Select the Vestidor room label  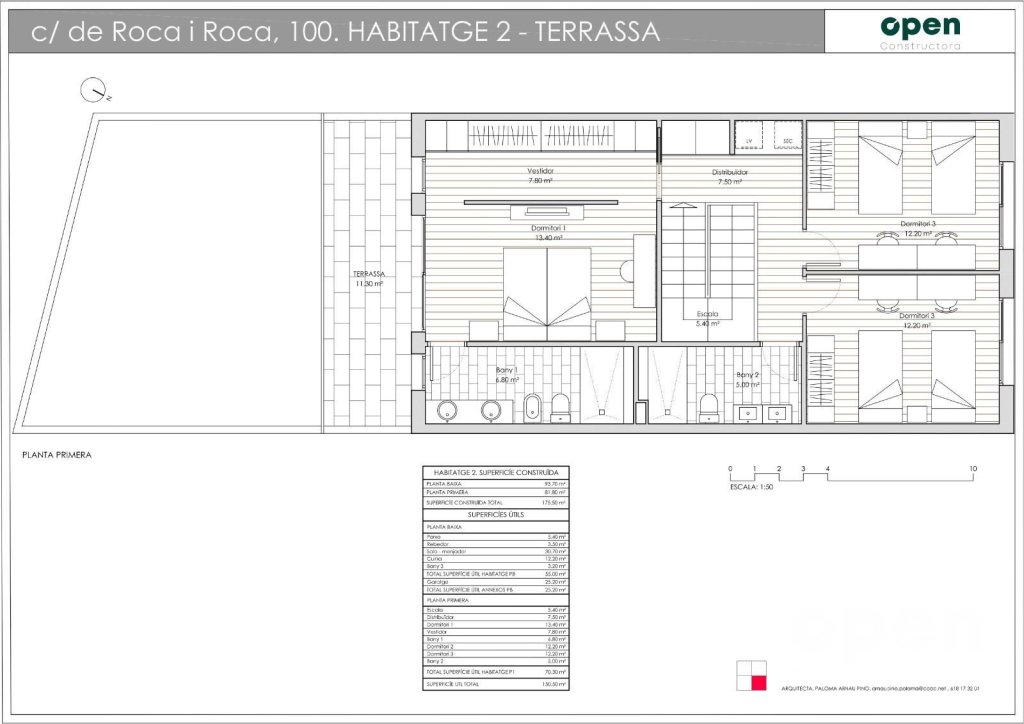click(x=541, y=171)
